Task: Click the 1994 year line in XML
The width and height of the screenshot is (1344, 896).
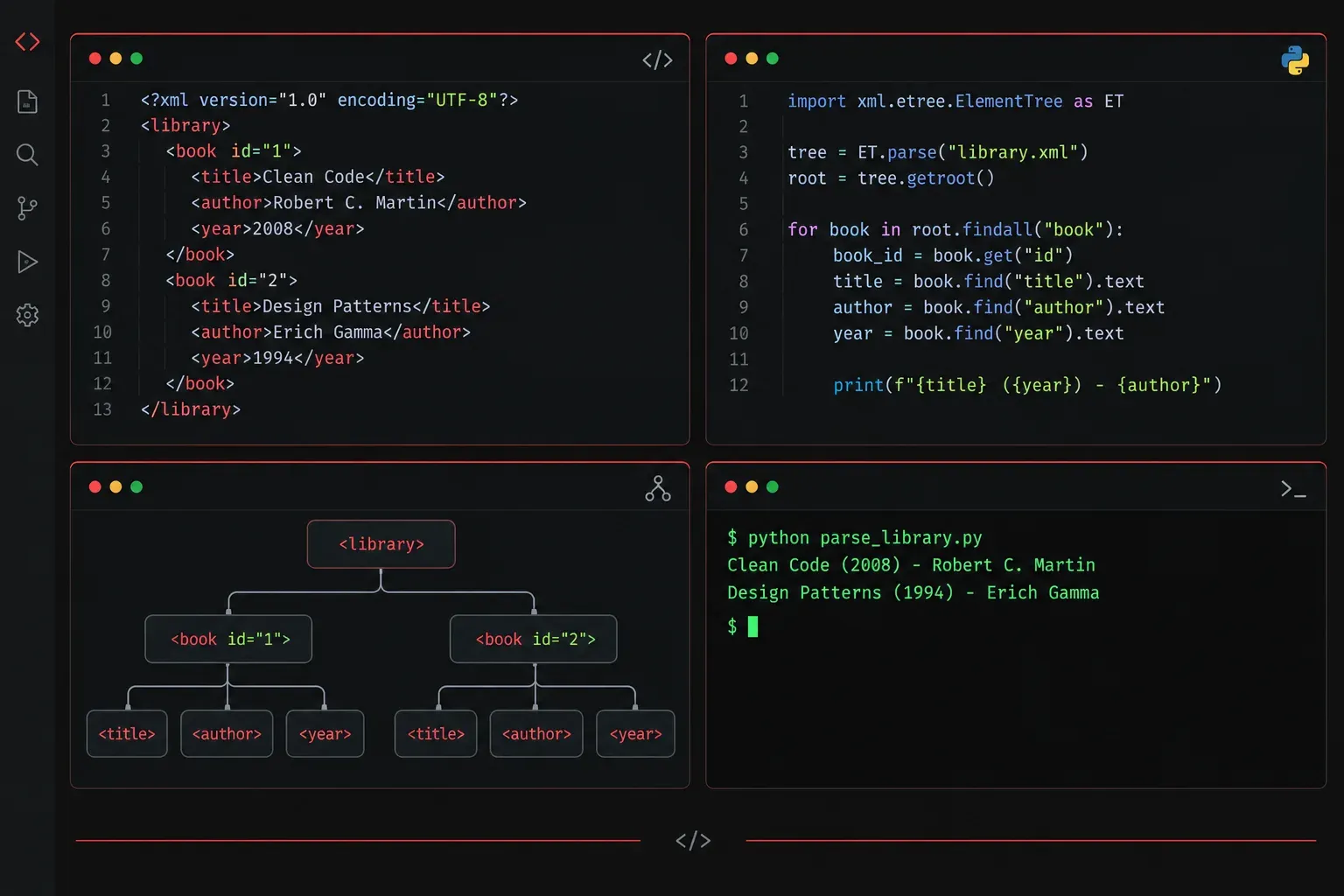Action: click(x=277, y=358)
